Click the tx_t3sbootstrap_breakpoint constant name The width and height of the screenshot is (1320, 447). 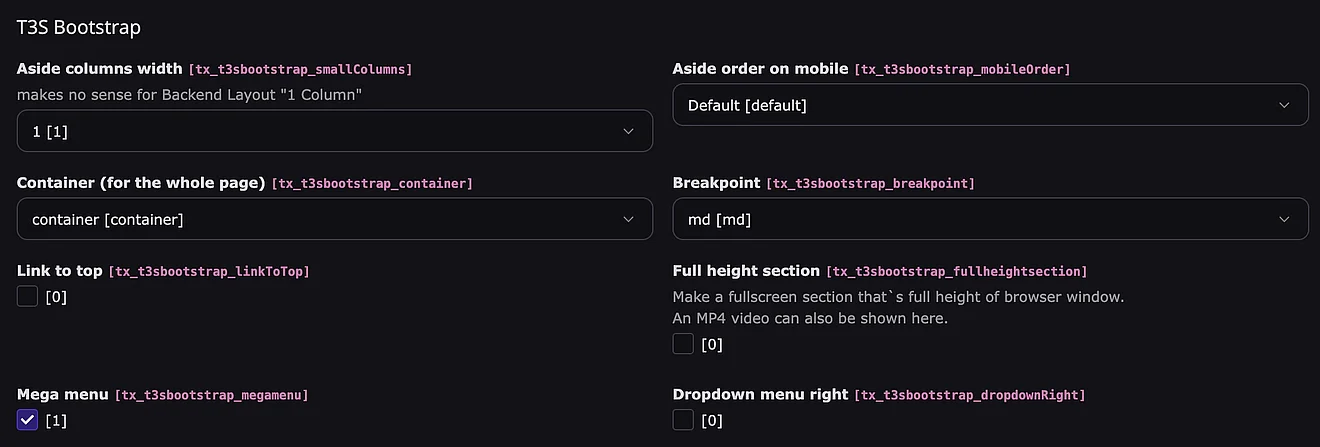point(870,184)
